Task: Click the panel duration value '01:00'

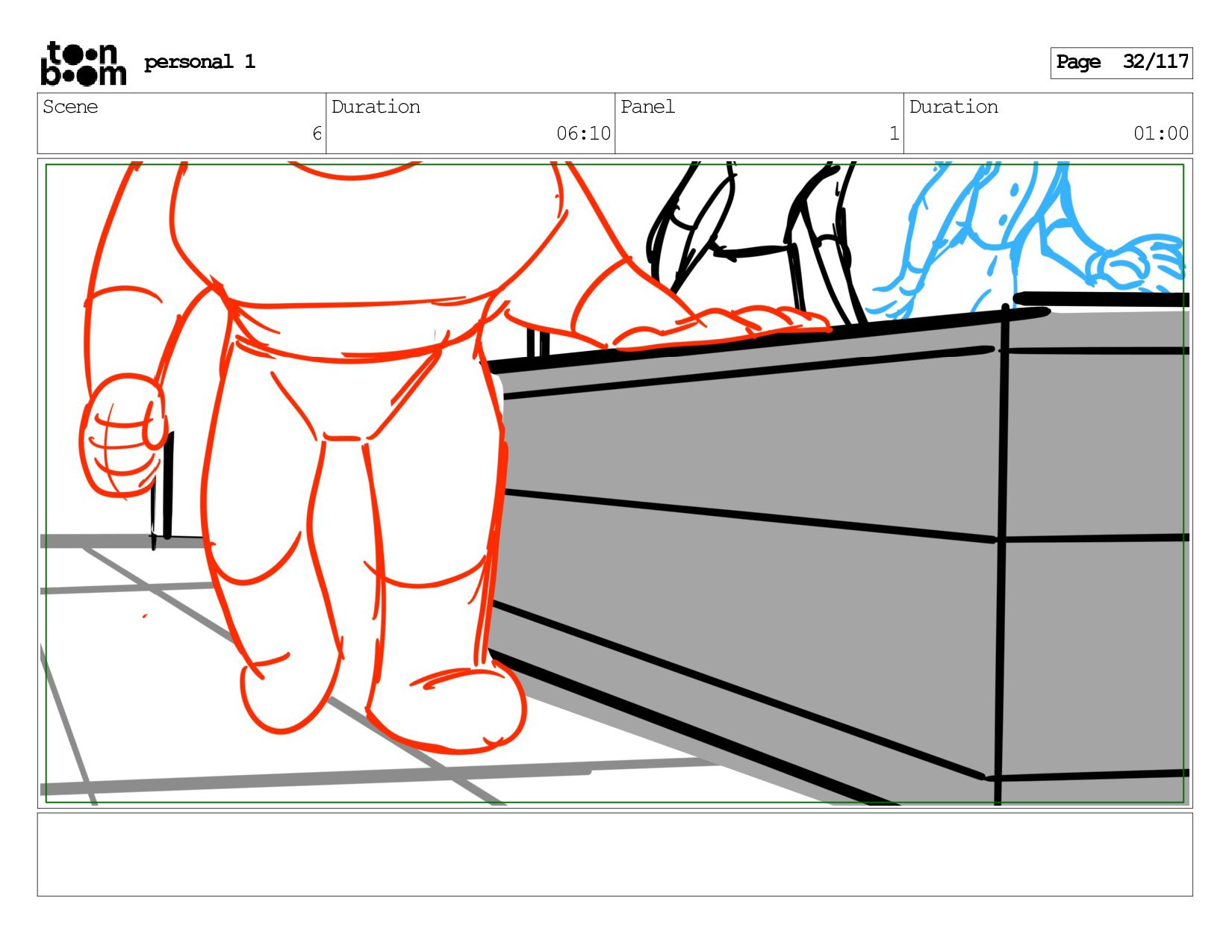Action: click(x=1161, y=134)
